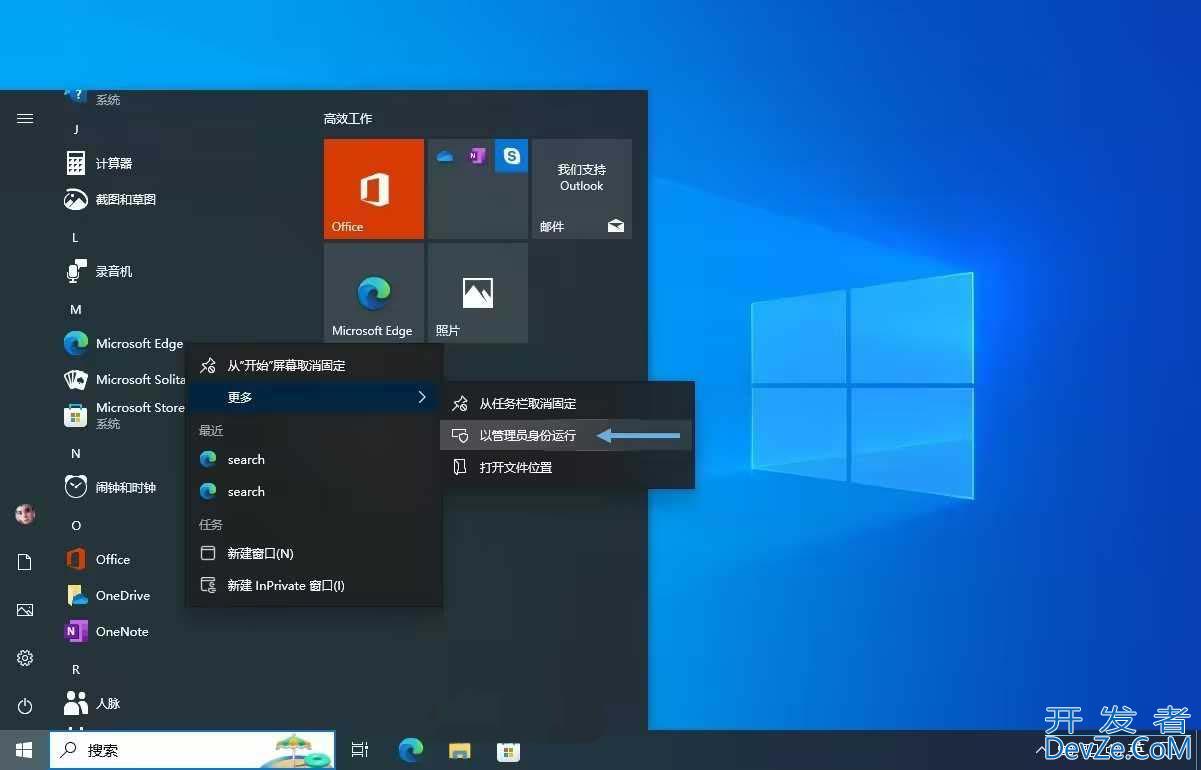Open File Explorer from the taskbar
The width and height of the screenshot is (1201, 770).
(459, 750)
